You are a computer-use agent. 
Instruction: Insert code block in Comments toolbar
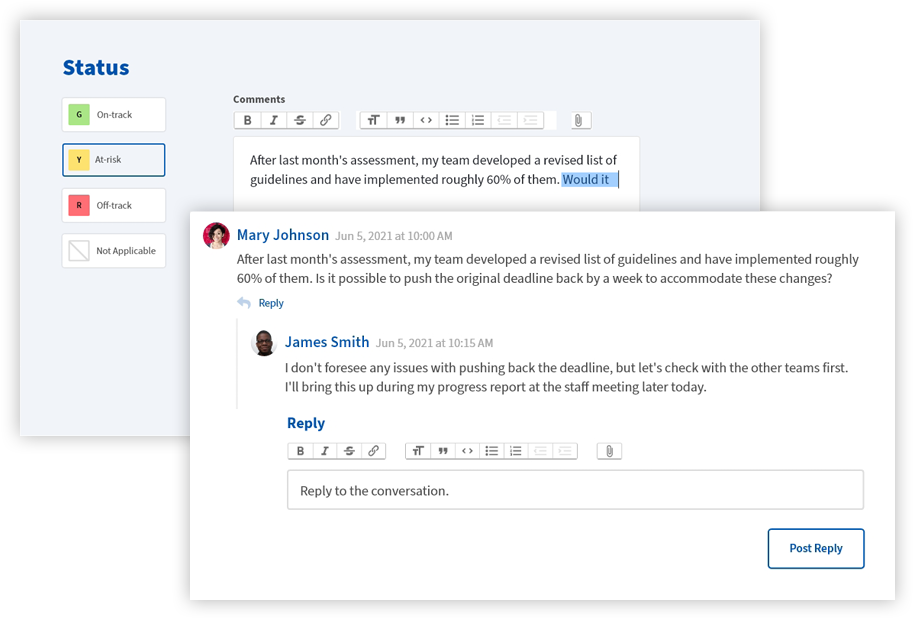[x=426, y=120]
